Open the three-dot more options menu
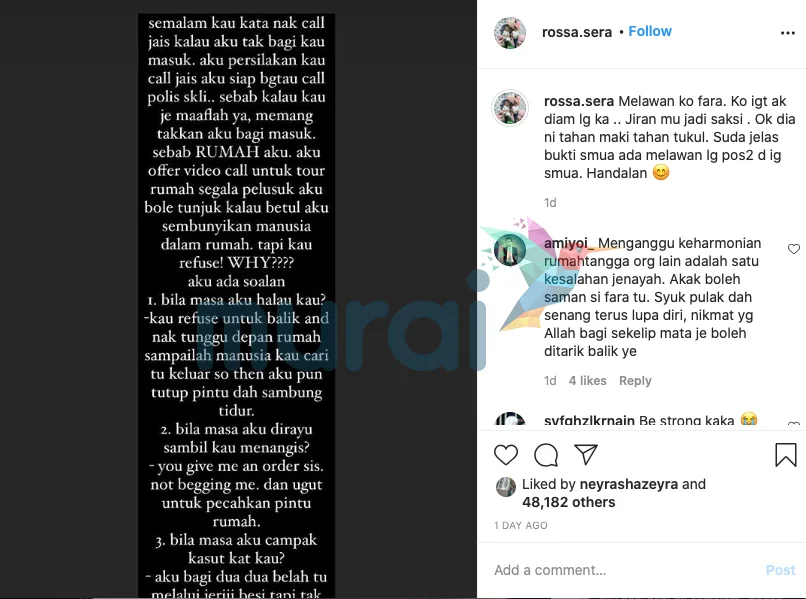The image size is (806, 599). click(787, 33)
